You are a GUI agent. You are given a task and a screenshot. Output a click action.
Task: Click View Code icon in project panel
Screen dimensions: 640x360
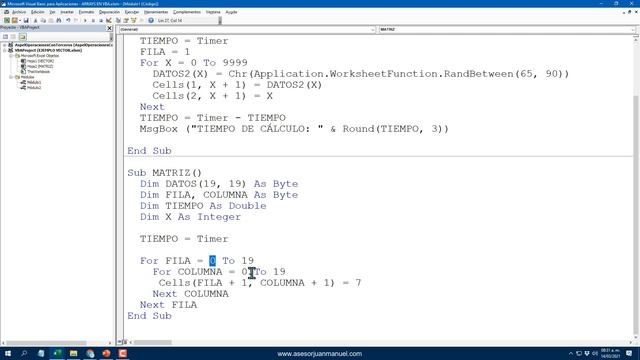pyautogui.click(x=5, y=37)
